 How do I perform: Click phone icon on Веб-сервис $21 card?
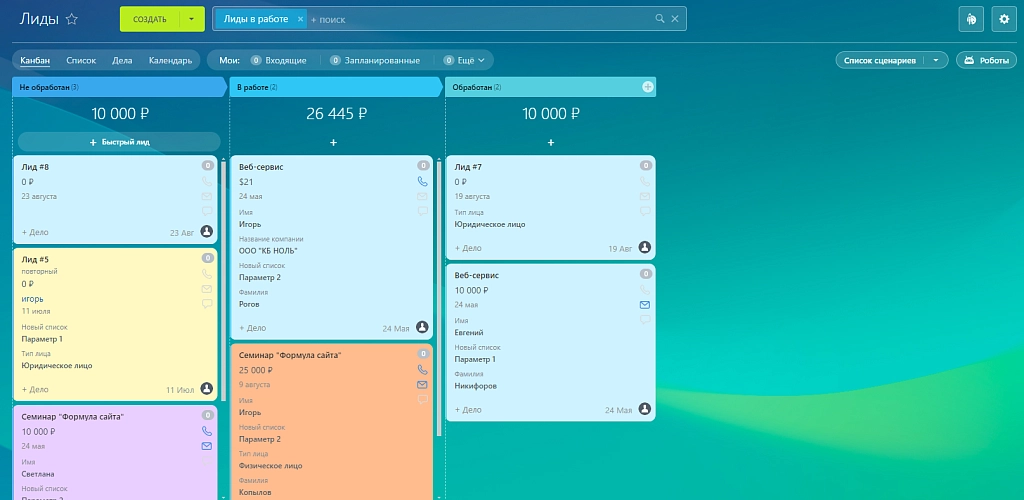tap(423, 181)
